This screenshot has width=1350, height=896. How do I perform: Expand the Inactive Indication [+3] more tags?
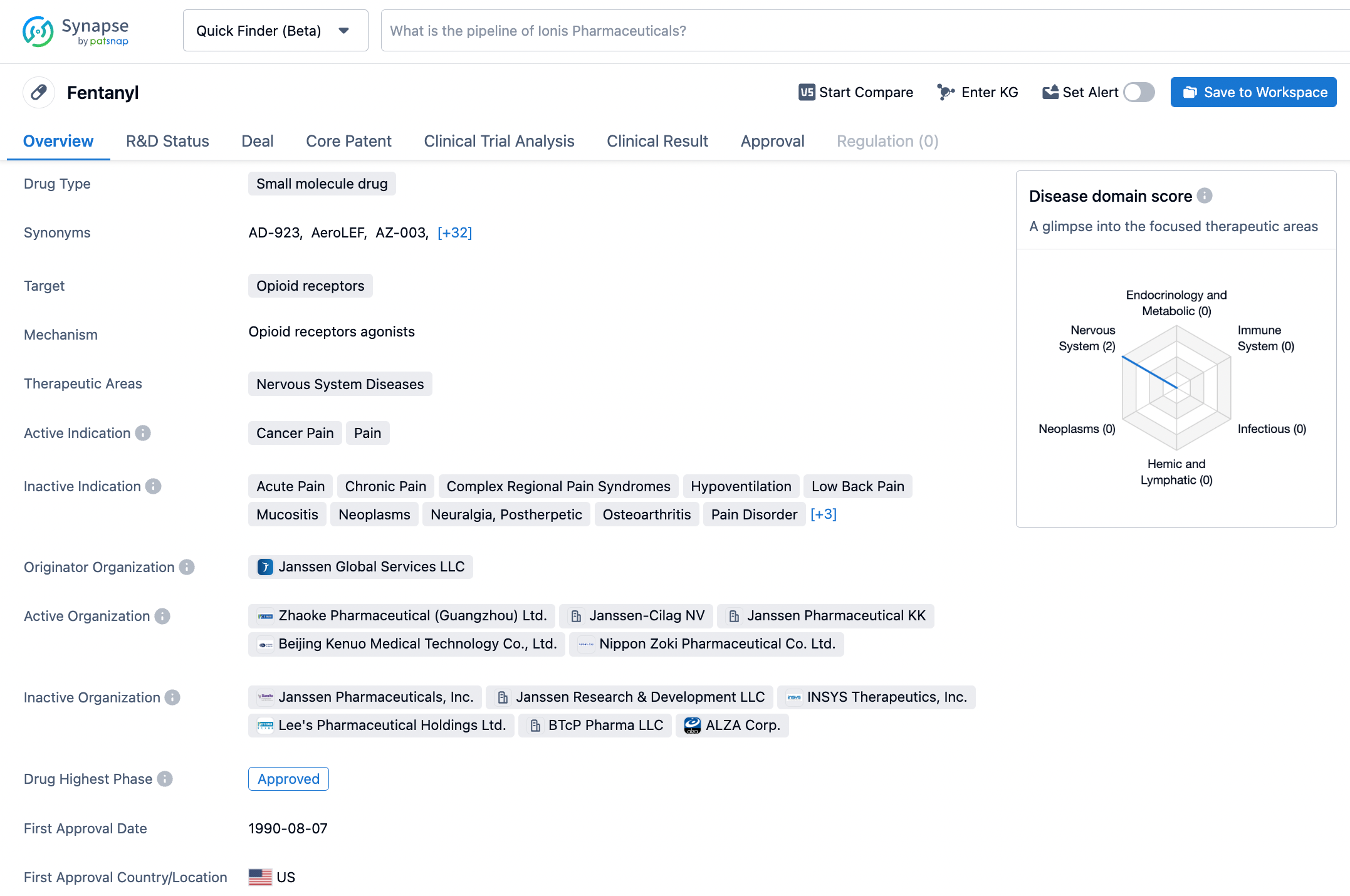pyautogui.click(x=822, y=514)
